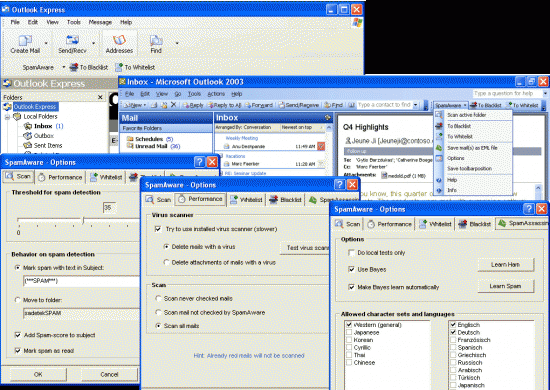
Task: Click Save mail(s) as EML file entry
Action: [x=472, y=148]
